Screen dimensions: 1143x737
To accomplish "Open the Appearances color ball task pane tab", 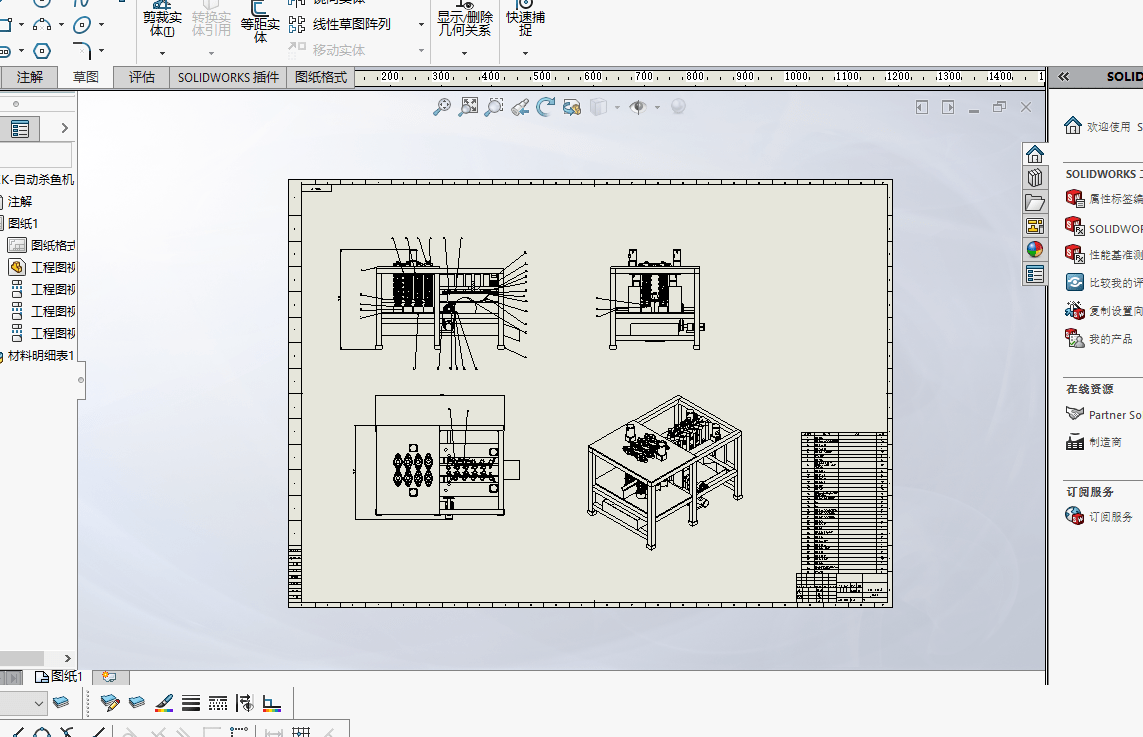I will [x=1034, y=250].
